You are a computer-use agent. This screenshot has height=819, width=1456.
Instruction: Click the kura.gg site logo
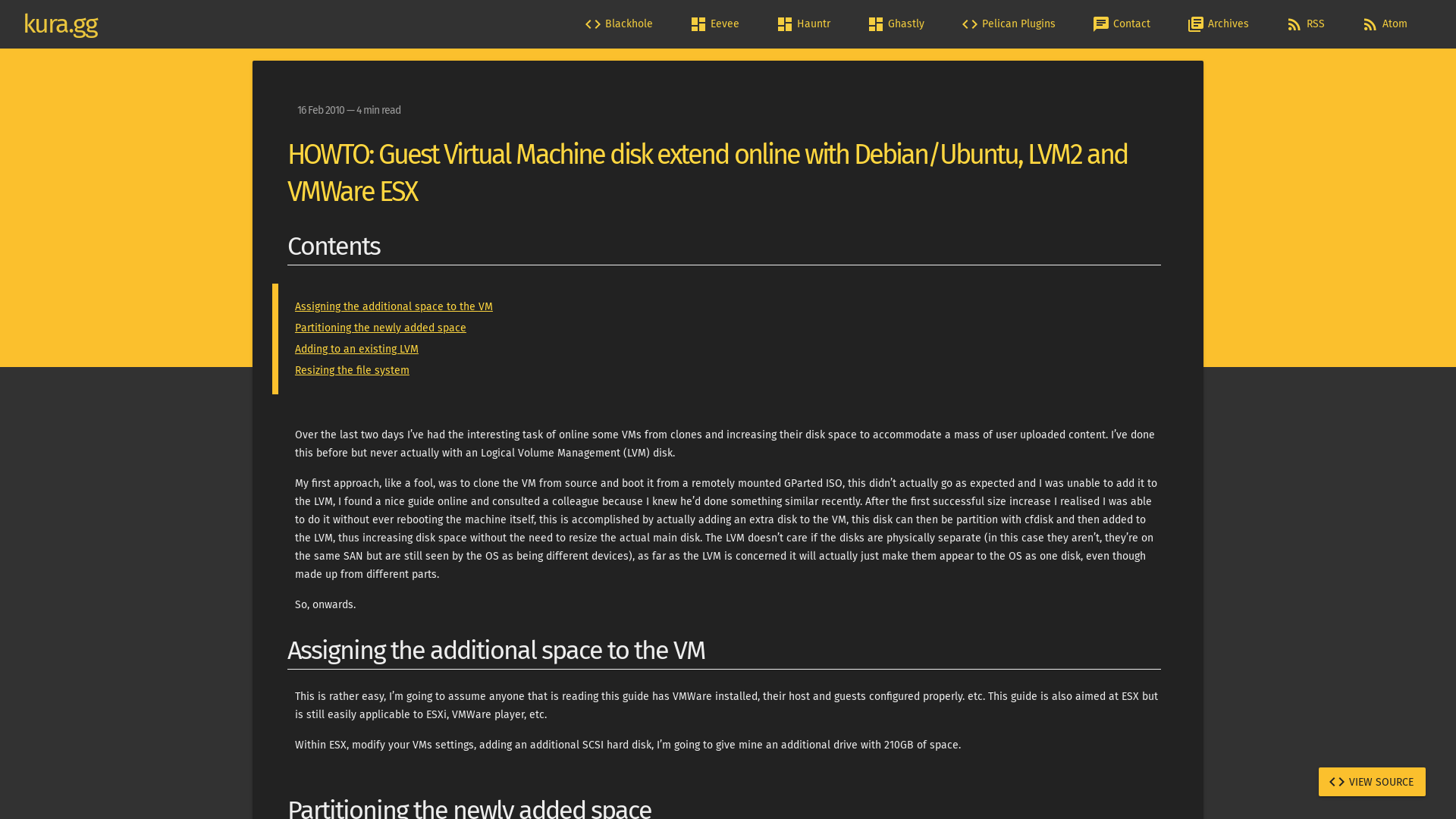point(61,24)
